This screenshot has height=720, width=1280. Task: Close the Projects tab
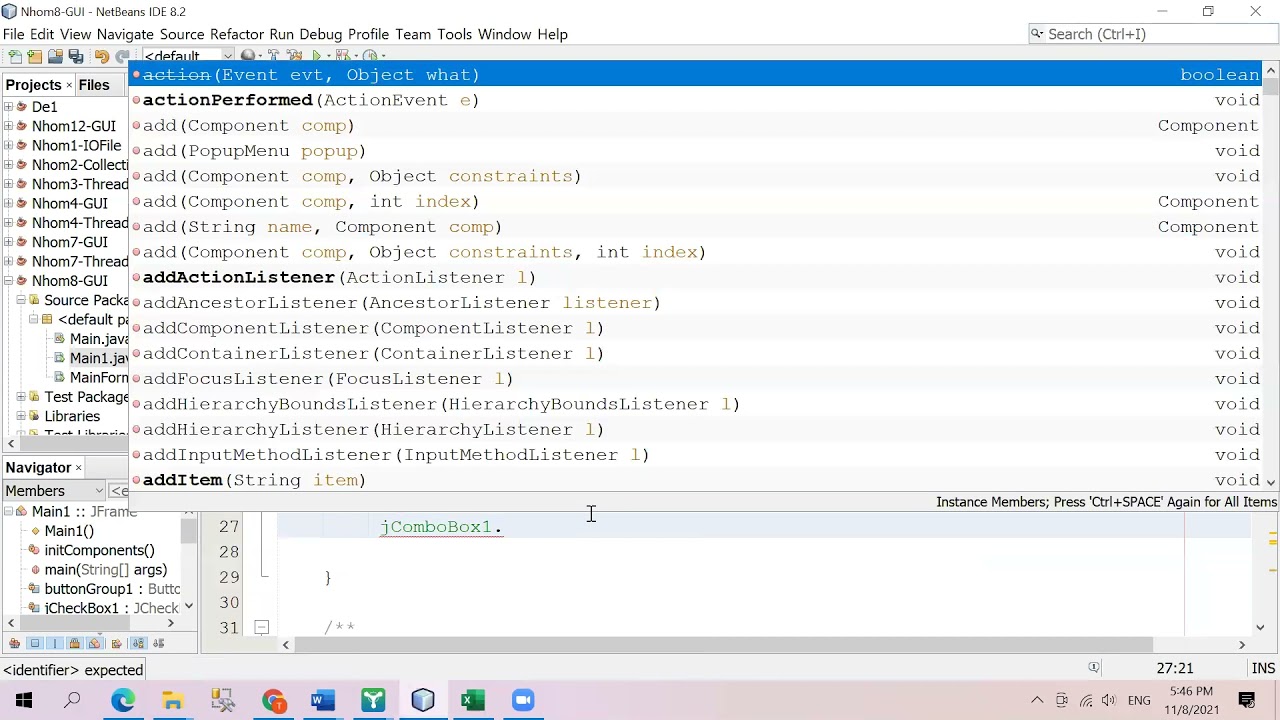(69, 85)
